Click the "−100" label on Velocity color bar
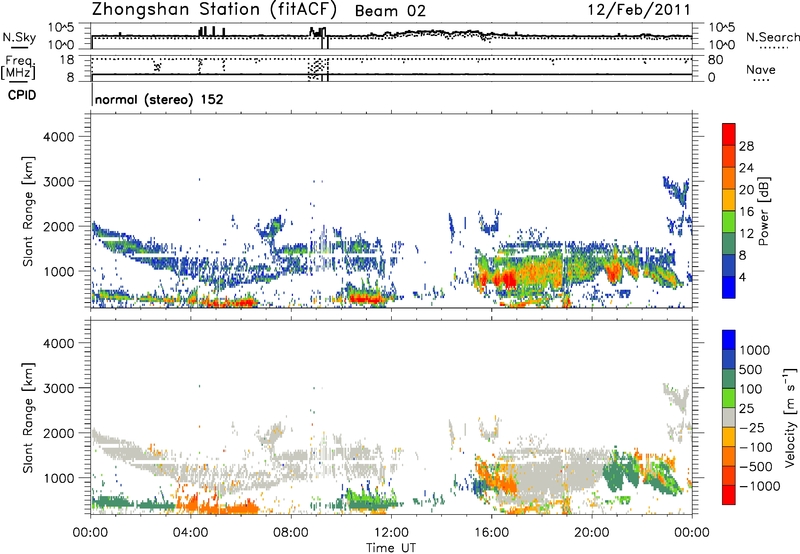This screenshot has height=554, width=800. tap(756, 447)
